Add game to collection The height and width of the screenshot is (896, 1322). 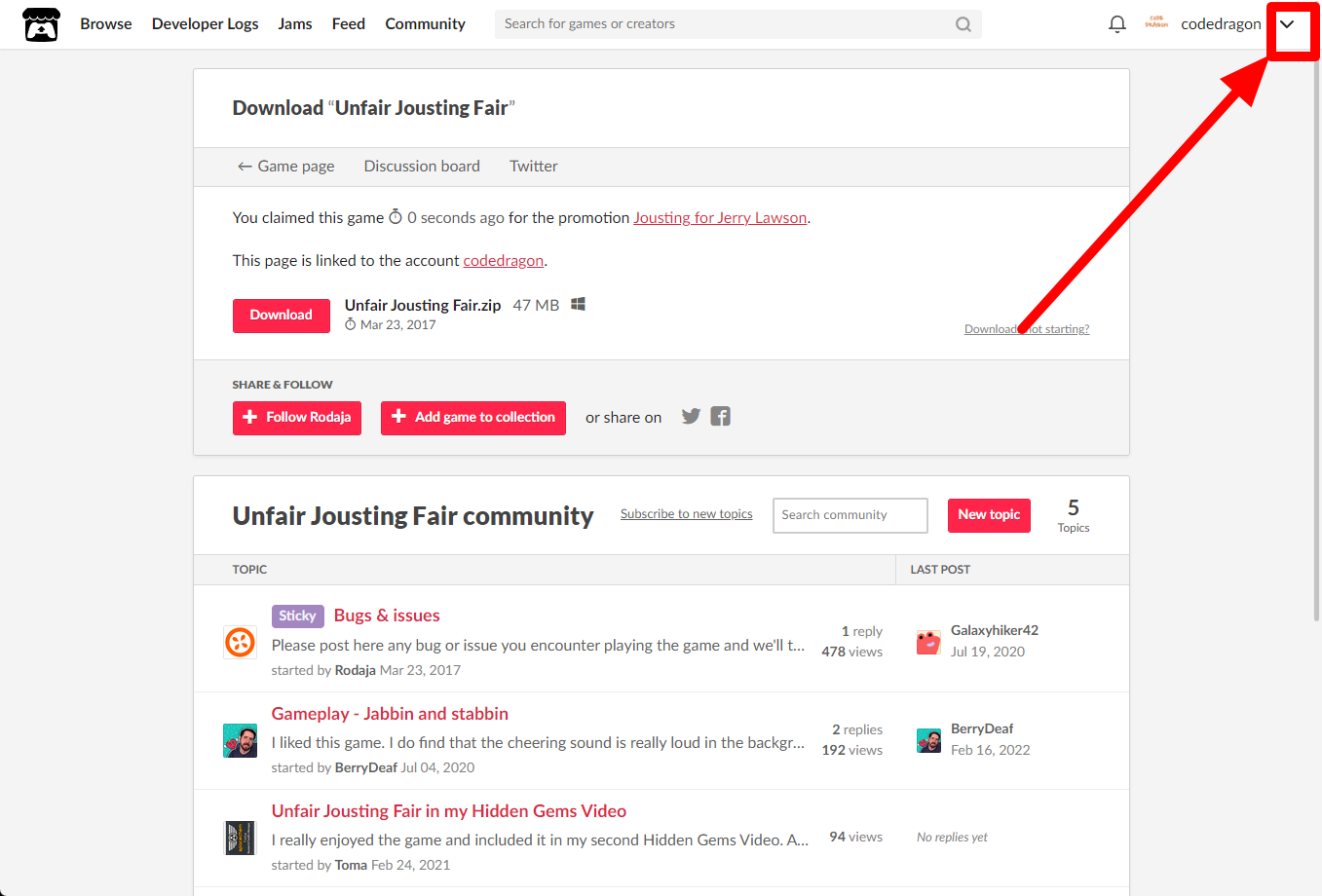point(473,418)
